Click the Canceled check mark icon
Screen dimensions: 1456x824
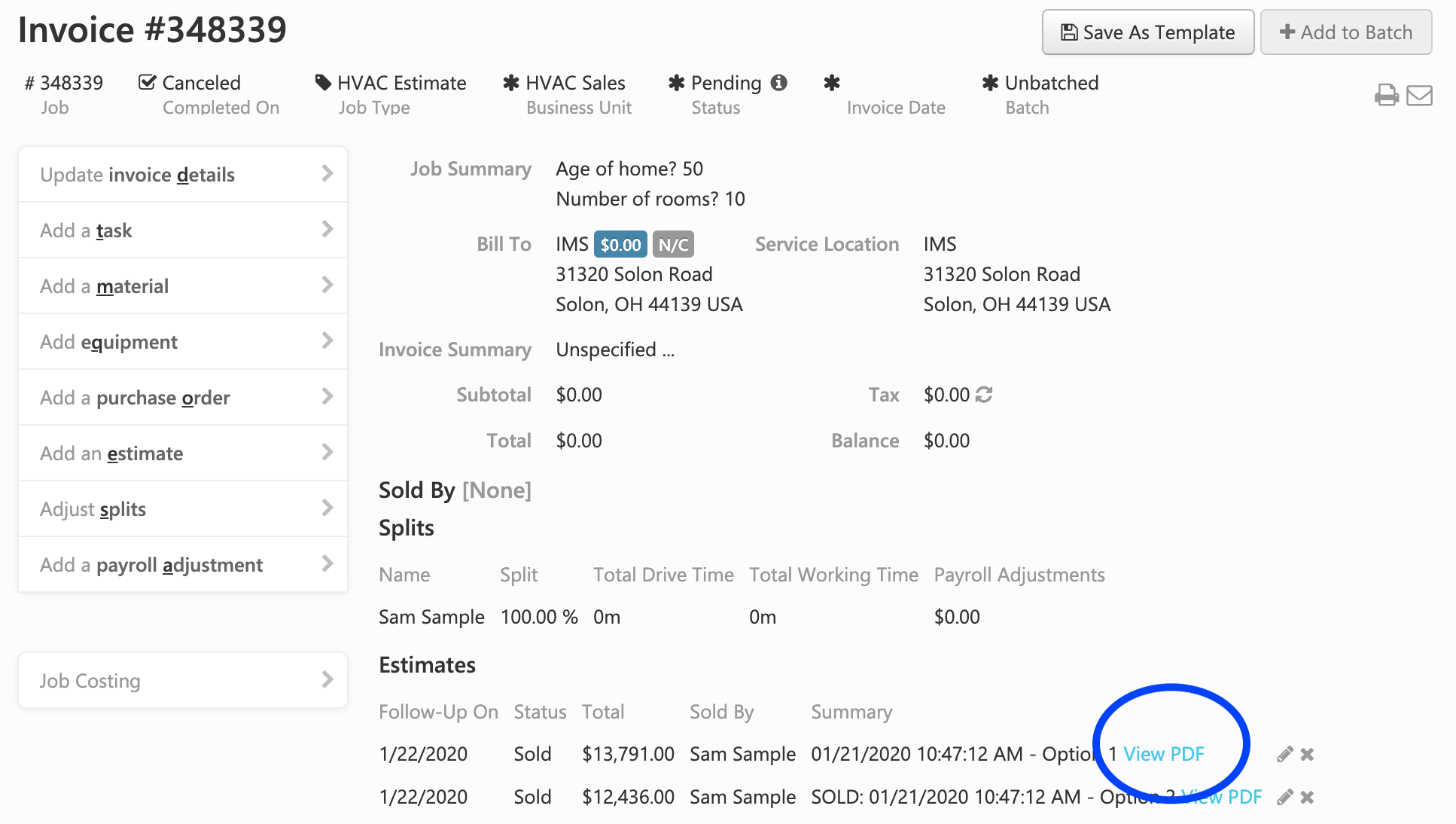pos(148,82)
